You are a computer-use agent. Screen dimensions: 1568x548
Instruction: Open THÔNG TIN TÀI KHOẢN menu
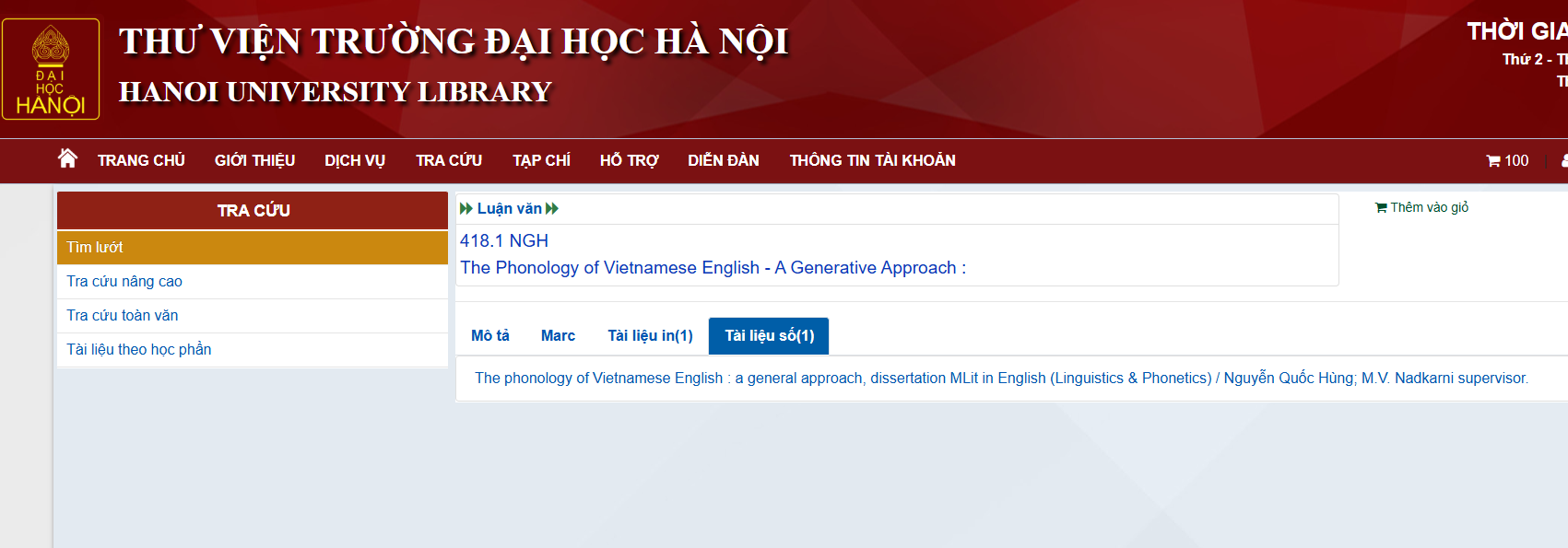tap(872, 160)
